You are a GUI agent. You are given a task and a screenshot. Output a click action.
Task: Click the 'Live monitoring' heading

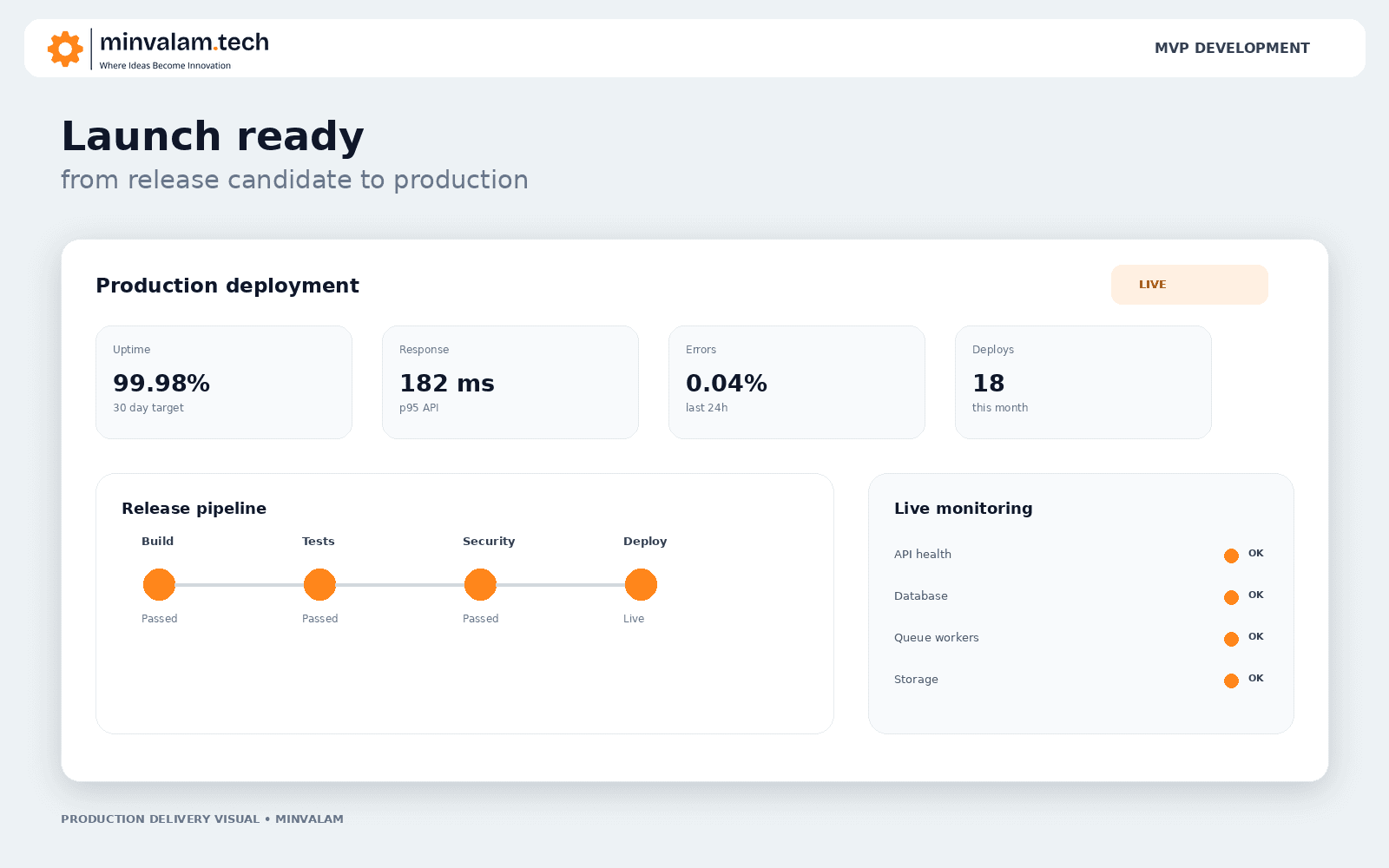tap(964, 509)
